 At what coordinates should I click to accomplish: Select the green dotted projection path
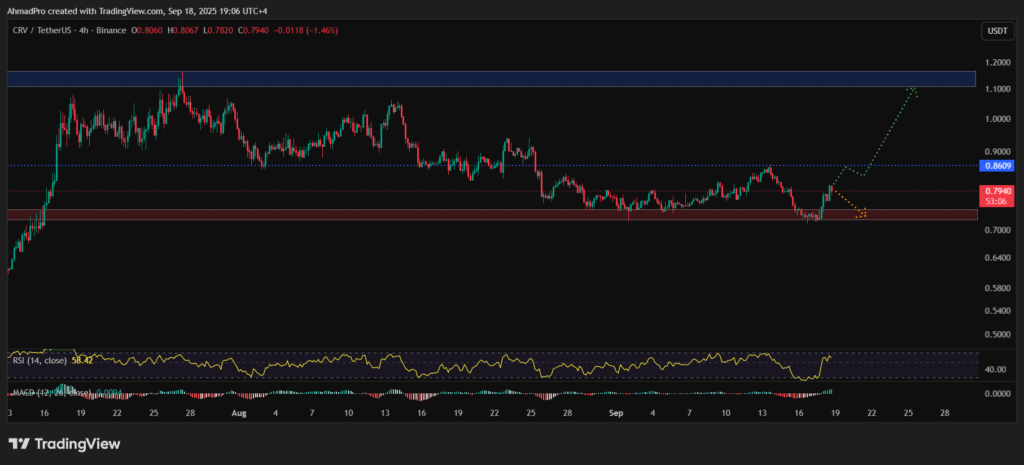click(x=875, y=134)
